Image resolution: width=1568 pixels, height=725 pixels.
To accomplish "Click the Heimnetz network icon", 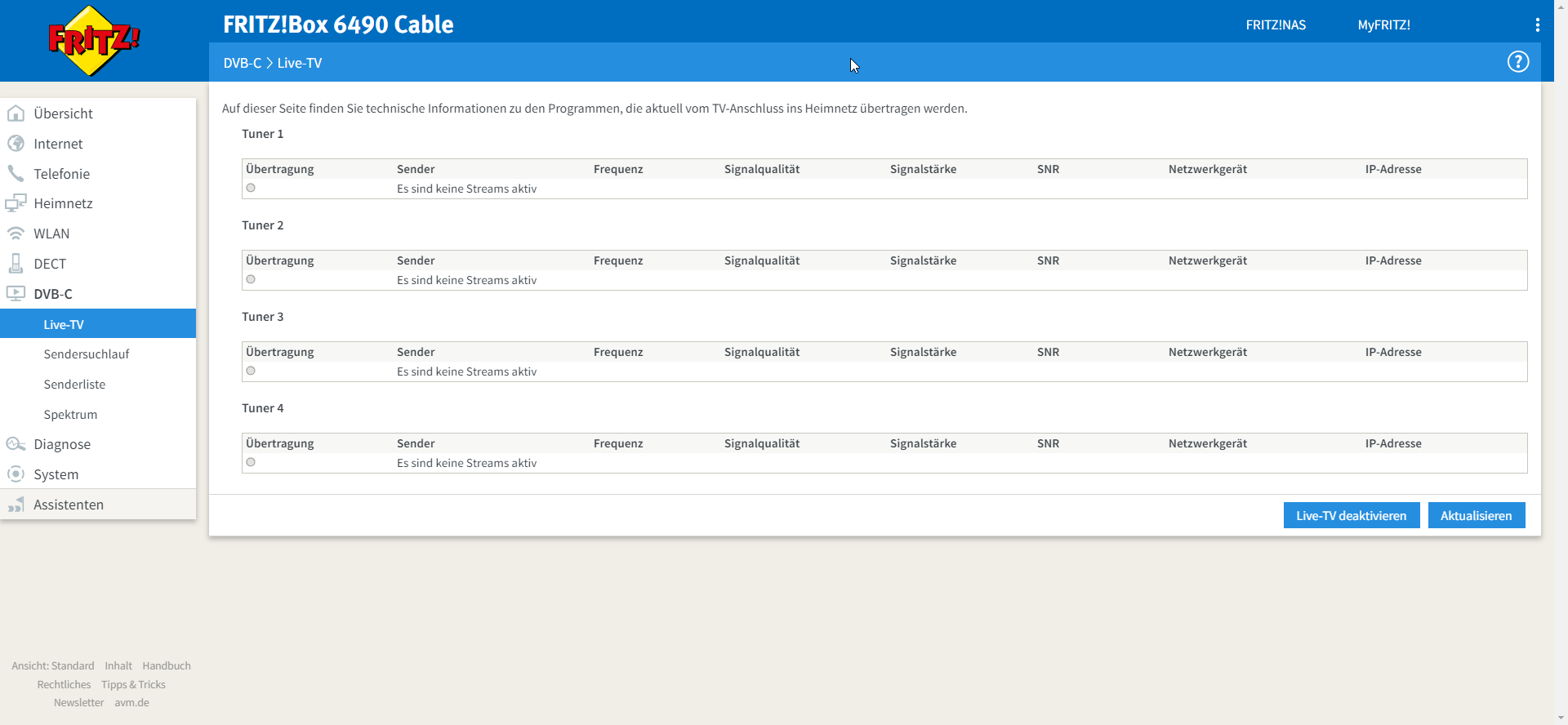I will (16, 203).
